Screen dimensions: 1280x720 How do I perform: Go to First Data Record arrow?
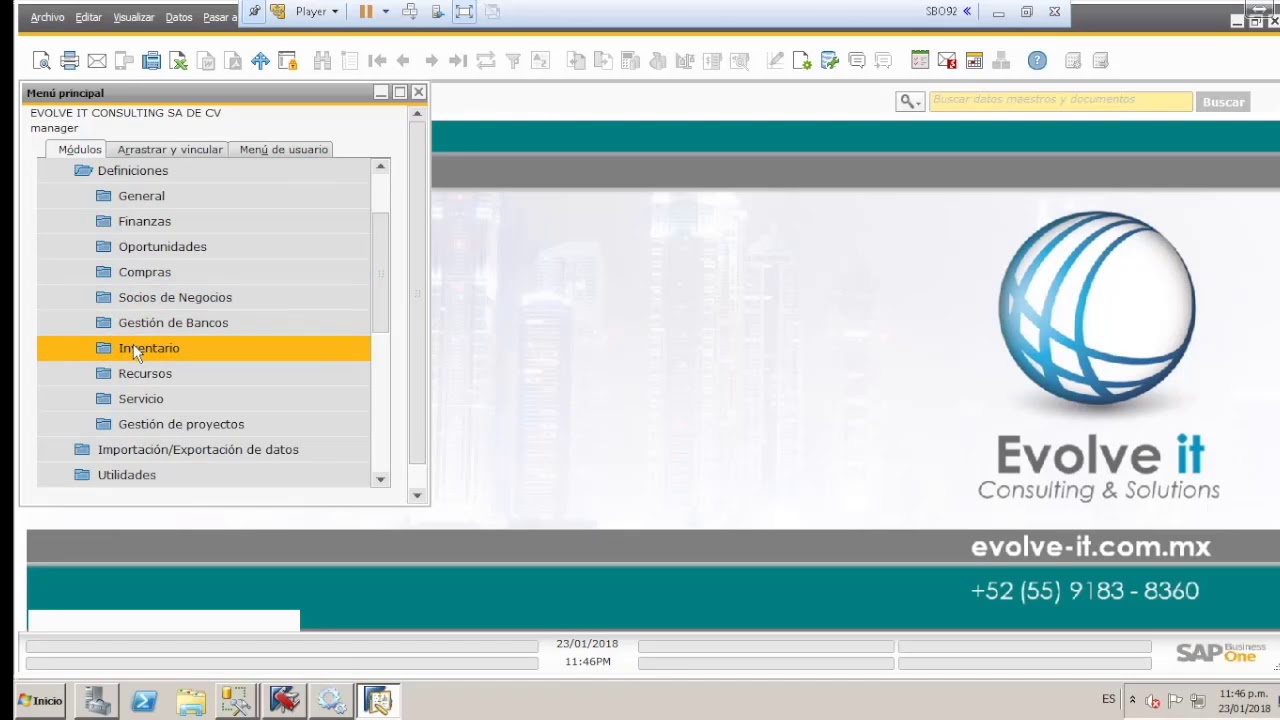[377, 61]
